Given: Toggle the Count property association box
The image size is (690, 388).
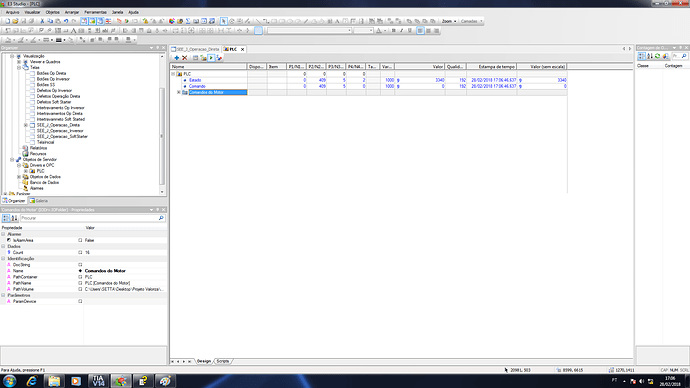Looking at the screenshot, I should click(x=80, y=253).
